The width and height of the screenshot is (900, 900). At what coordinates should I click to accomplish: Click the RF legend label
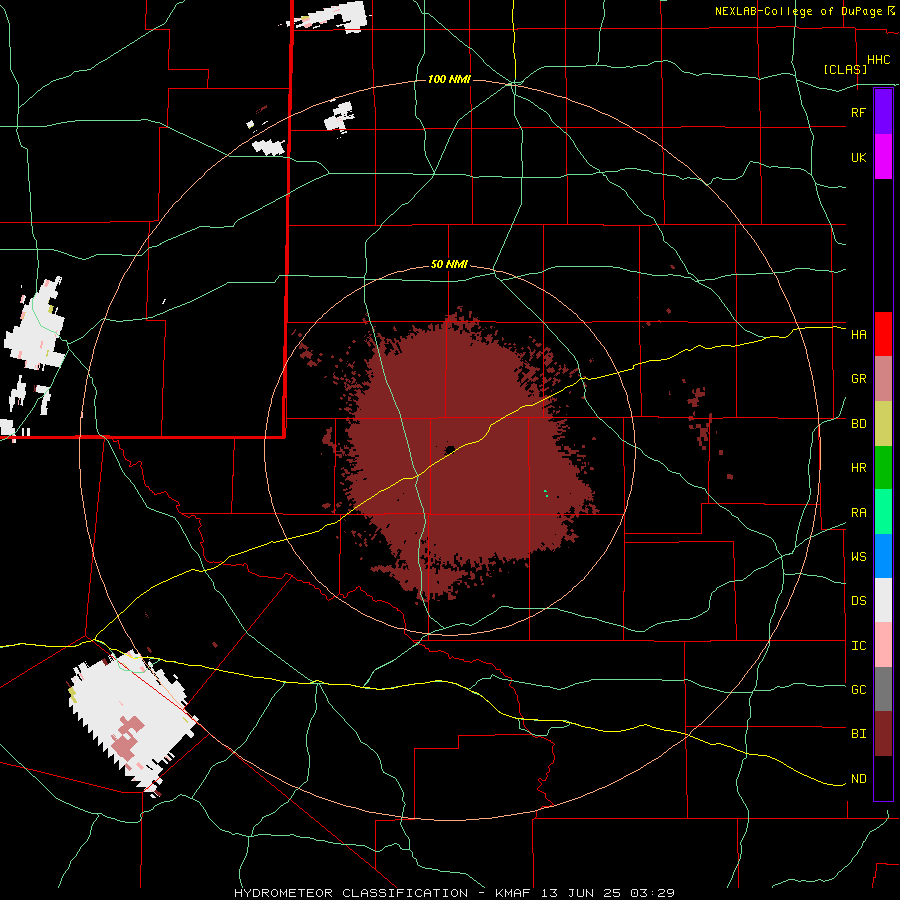(858, 112)
